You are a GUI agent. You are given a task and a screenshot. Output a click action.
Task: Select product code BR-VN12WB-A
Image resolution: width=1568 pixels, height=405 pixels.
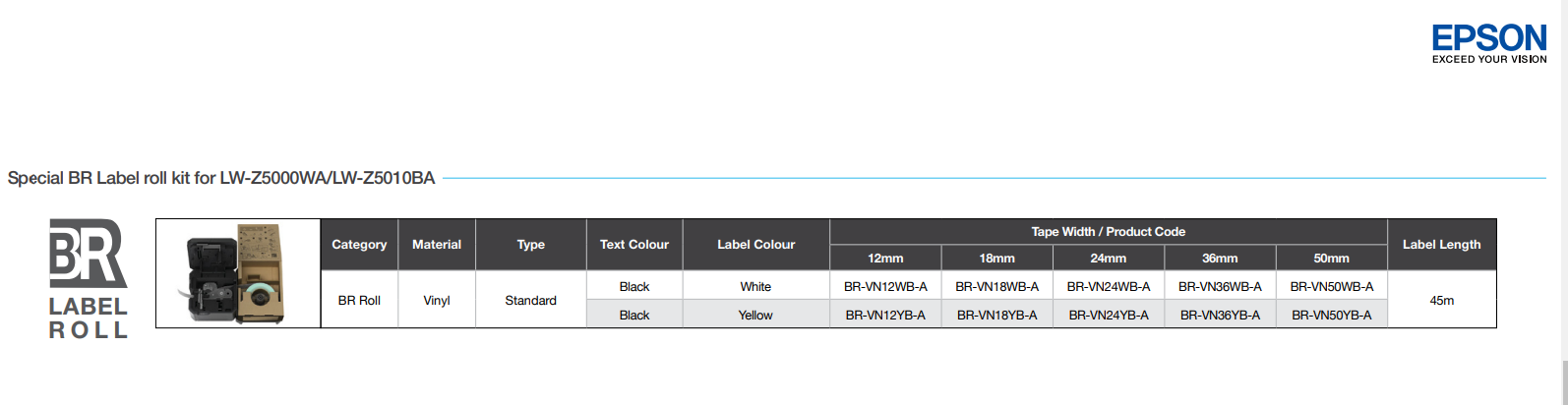885,287
